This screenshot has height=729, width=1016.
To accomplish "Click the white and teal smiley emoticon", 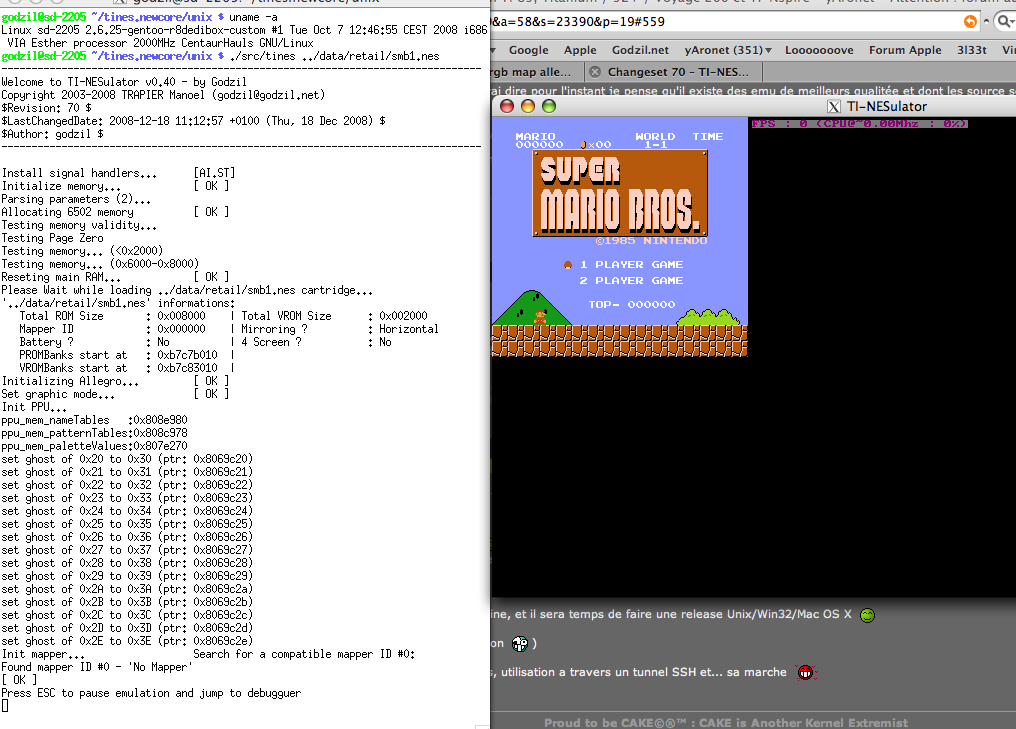I will point(519,644).
